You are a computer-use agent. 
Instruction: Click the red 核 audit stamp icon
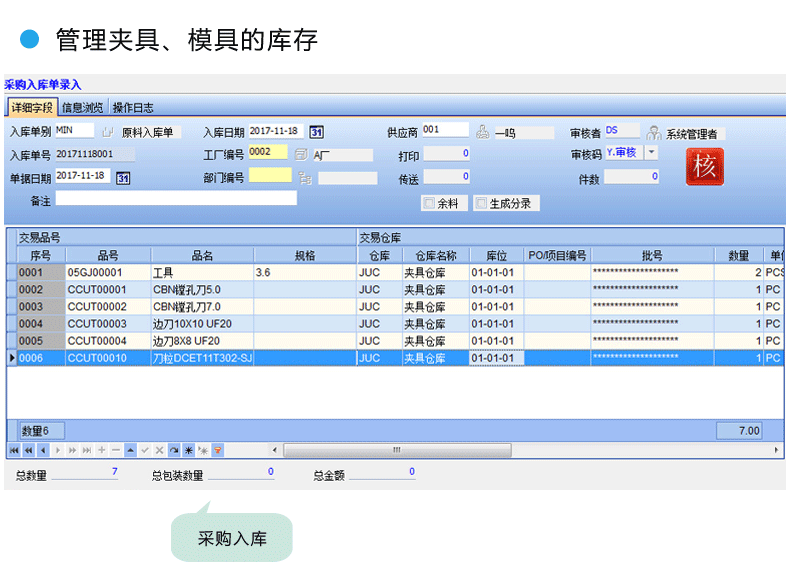tap(705, 166)
